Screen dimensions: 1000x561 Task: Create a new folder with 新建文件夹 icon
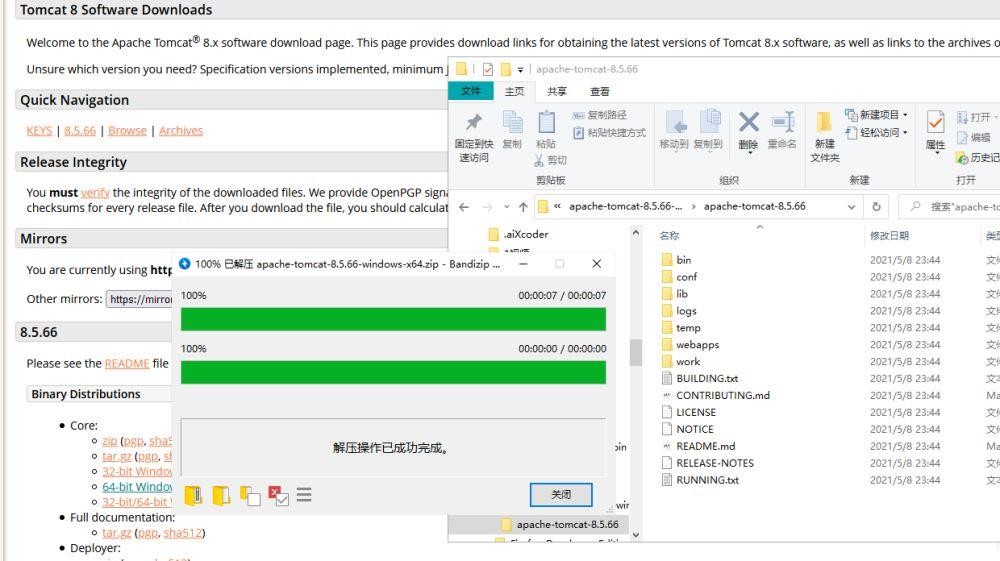pyautogui.click(x=824, y=123)
